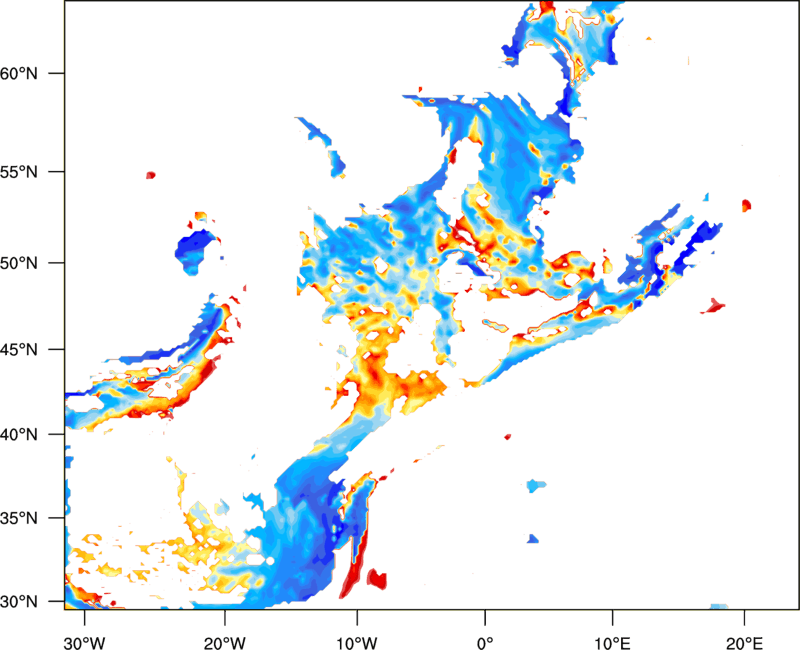800x650 pixels.
Task: Click the 55°N latitude label
Action: pyautogui.click(x=19, y=172)
